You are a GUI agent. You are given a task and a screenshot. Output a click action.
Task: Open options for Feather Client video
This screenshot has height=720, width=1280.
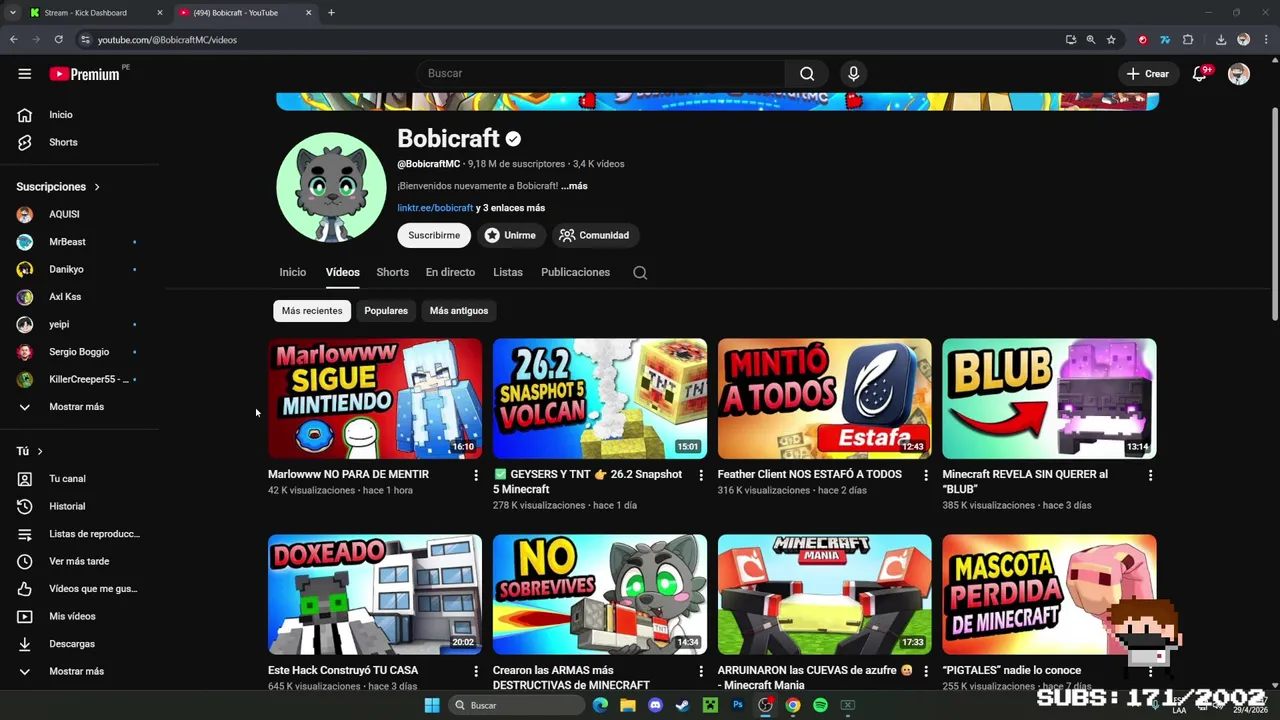click(925, 475)
